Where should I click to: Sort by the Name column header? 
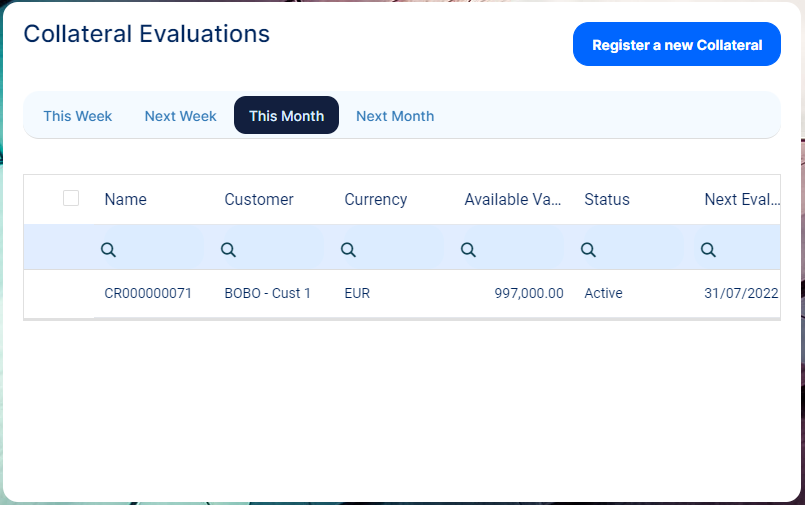[126, 200]
